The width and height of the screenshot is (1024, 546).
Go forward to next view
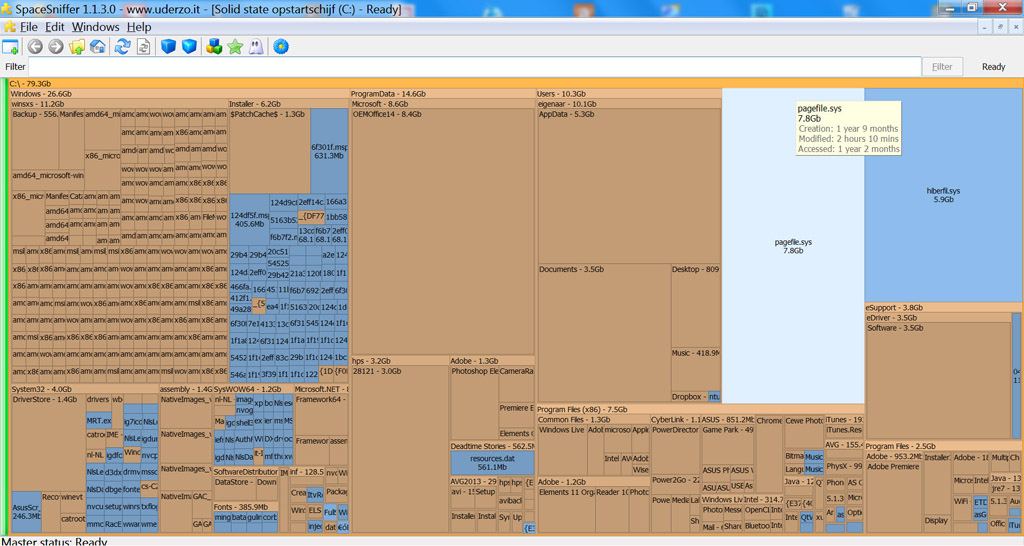point(56,47)
